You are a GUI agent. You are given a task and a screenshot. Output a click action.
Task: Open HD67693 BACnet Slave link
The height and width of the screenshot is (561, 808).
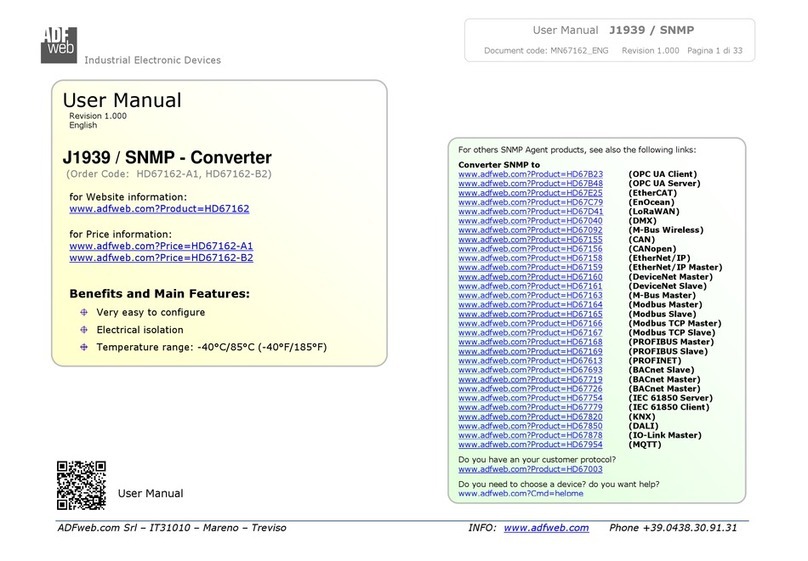click(x=530, y=370)
